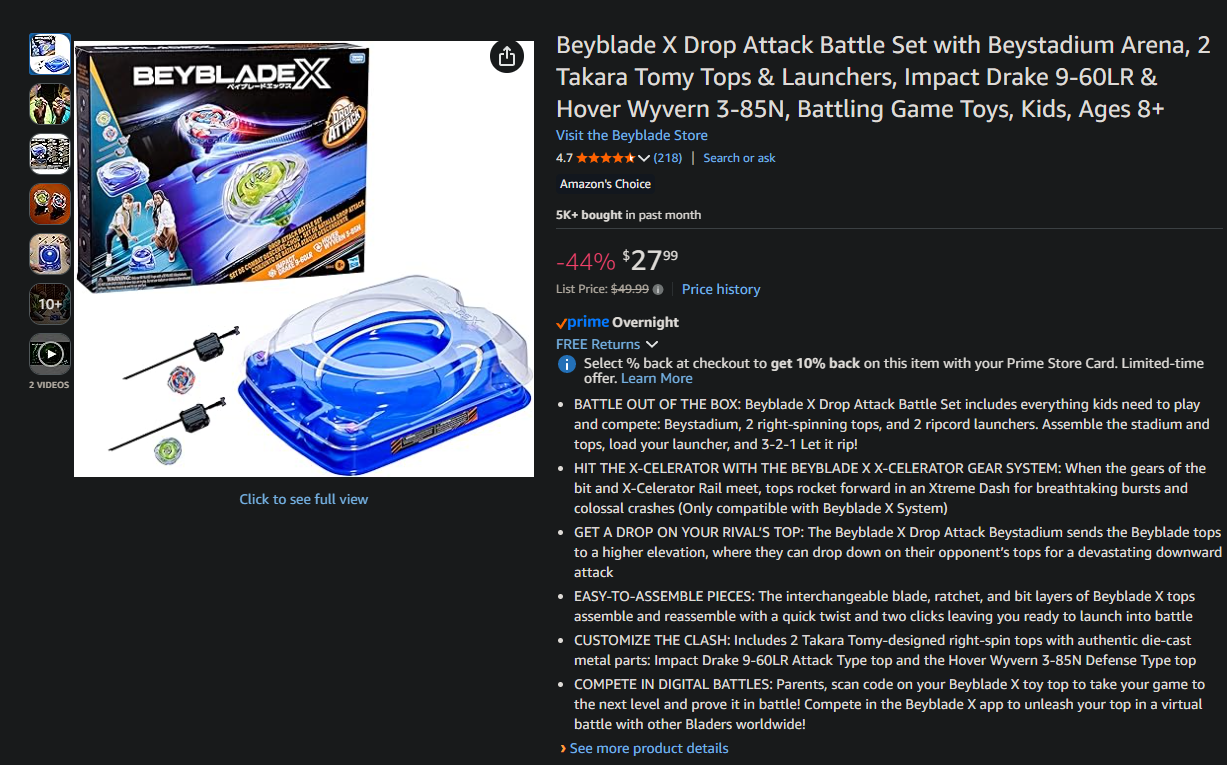1227x765 pixels.
Task: Open the 10+ more images thumbnail
Action: pyautogui.click(x=50, y=303)
